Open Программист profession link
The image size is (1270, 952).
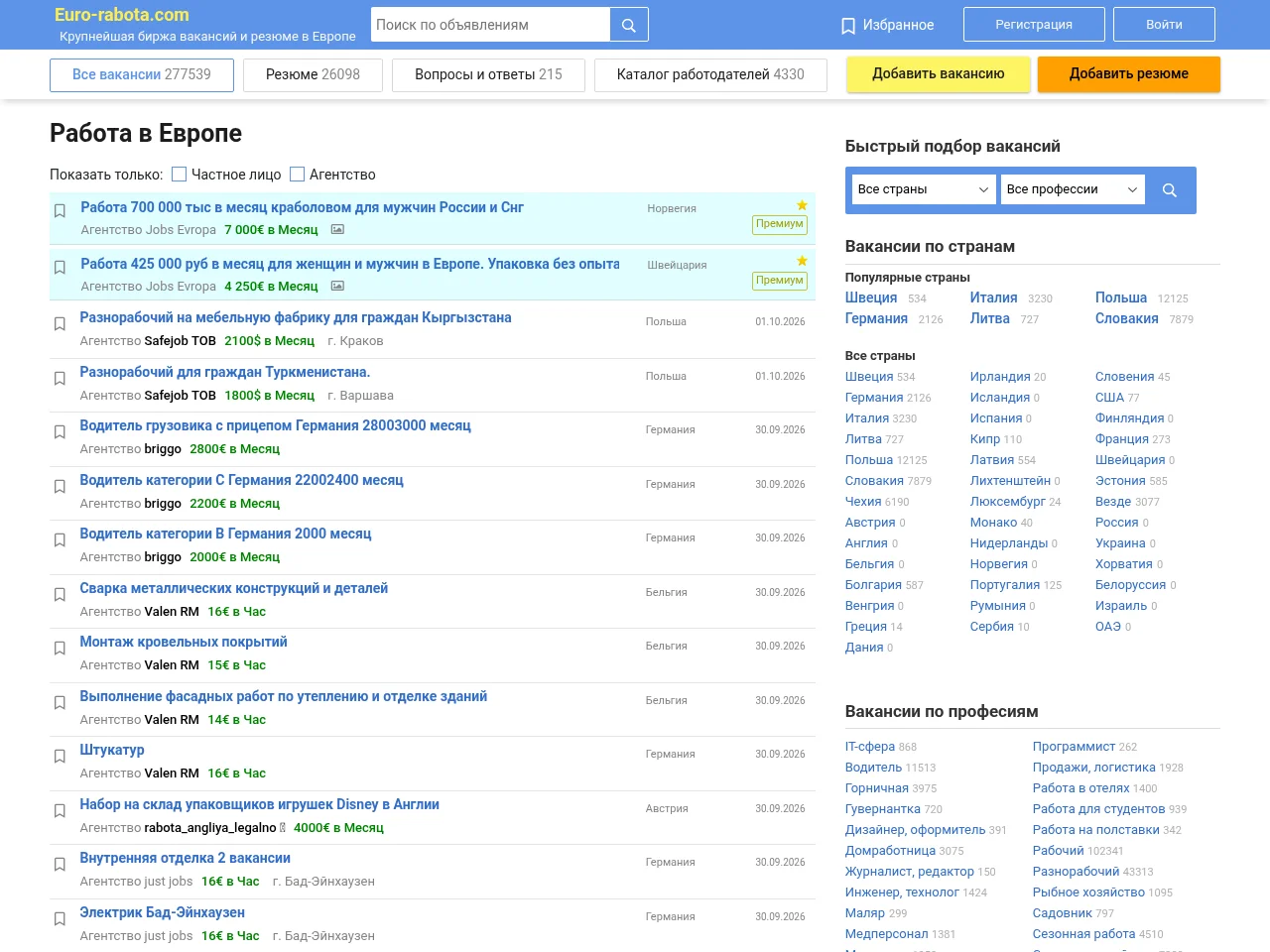1074,747
